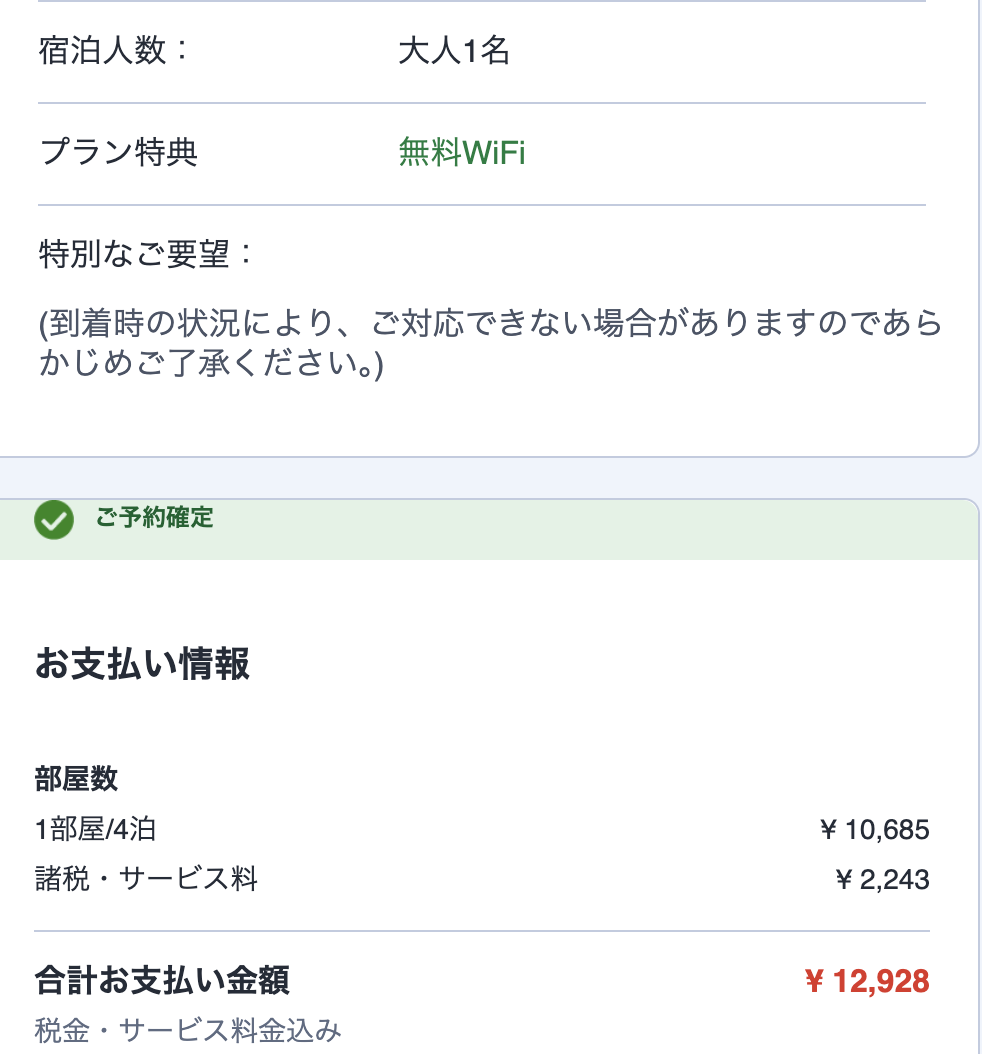Screen dimensions: 982x1054
Task: Click the ¥ 10,685 room price
Action: pos(875,829)
